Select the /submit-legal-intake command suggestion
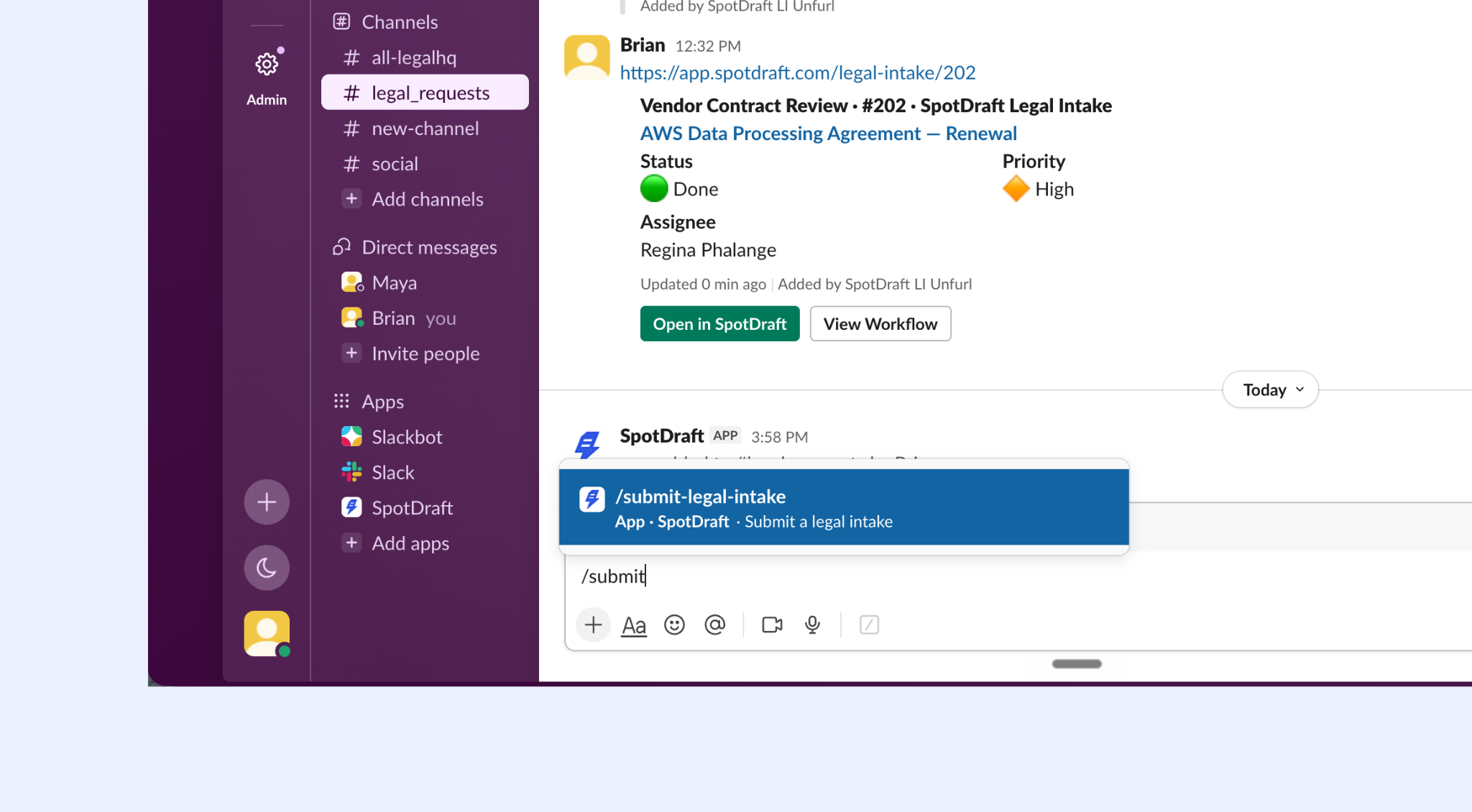The image size is (1472, 812). tap(844, 507)
